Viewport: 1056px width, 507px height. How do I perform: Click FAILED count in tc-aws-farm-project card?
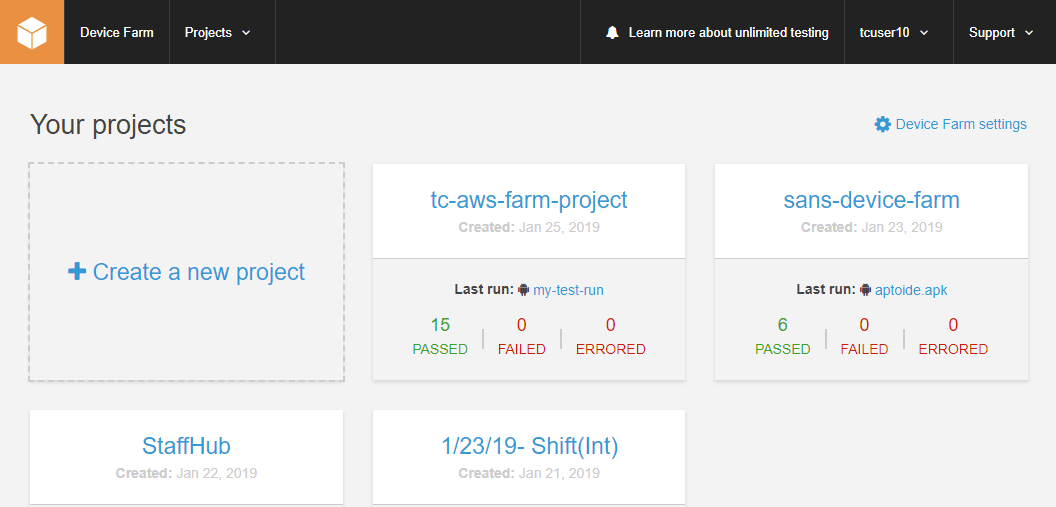521,336
